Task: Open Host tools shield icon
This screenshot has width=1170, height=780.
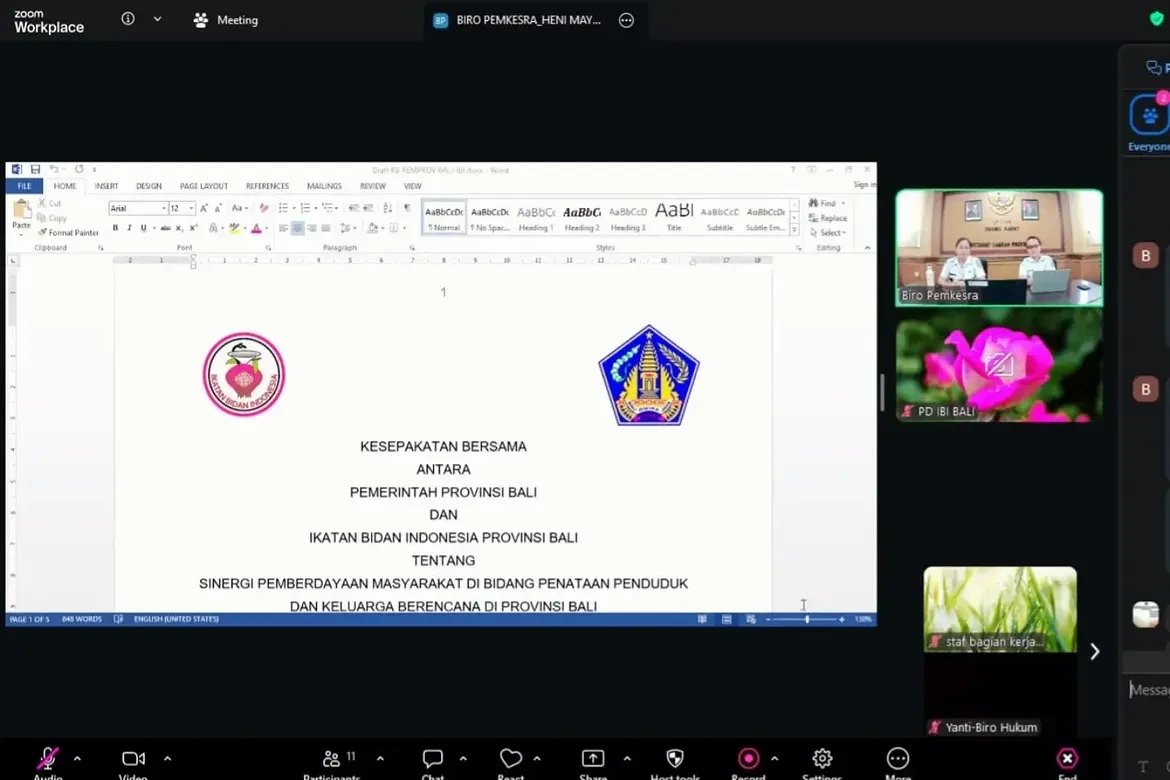Action: (675, 758)
